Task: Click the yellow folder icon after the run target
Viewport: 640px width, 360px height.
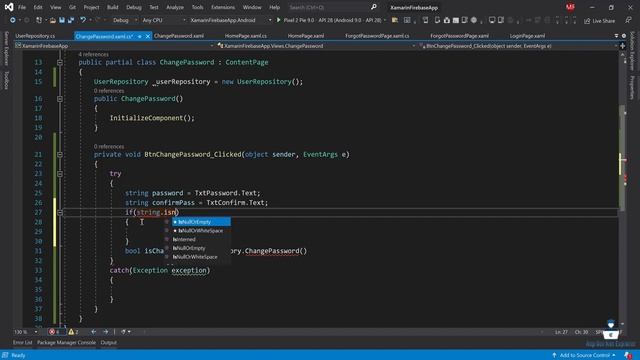Action: [x=395, y=20]
